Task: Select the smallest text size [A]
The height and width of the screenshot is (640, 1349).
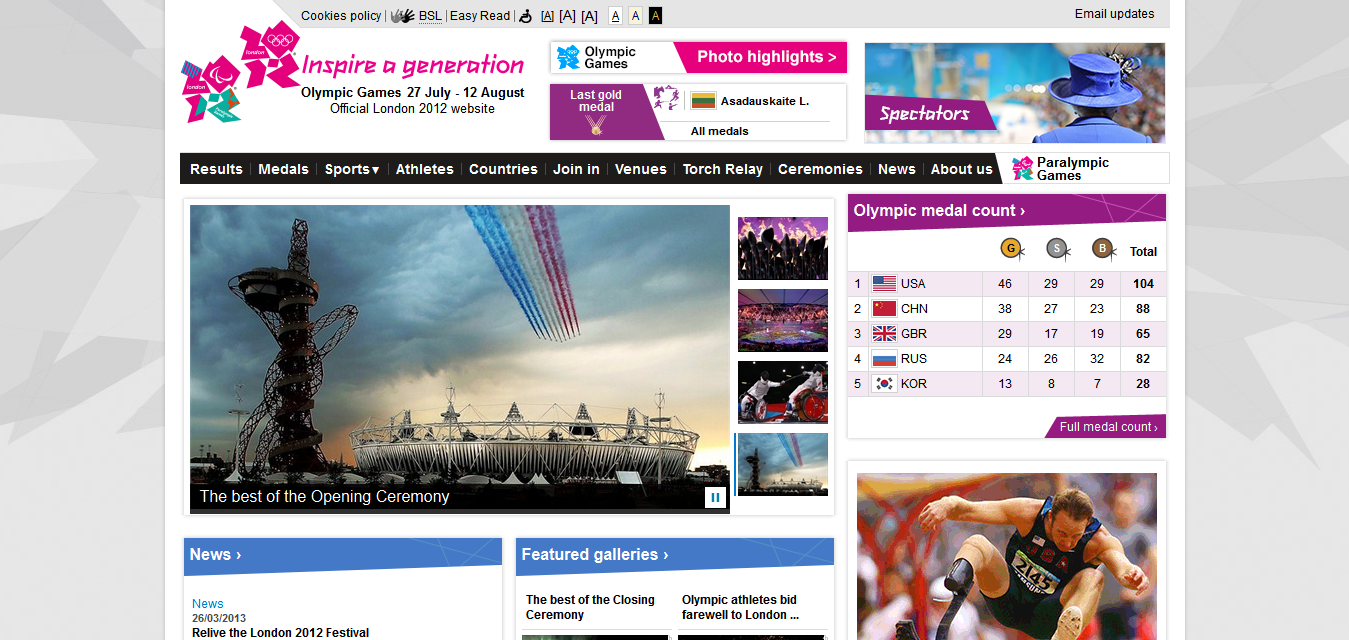Action: click(x=547, y=16)
